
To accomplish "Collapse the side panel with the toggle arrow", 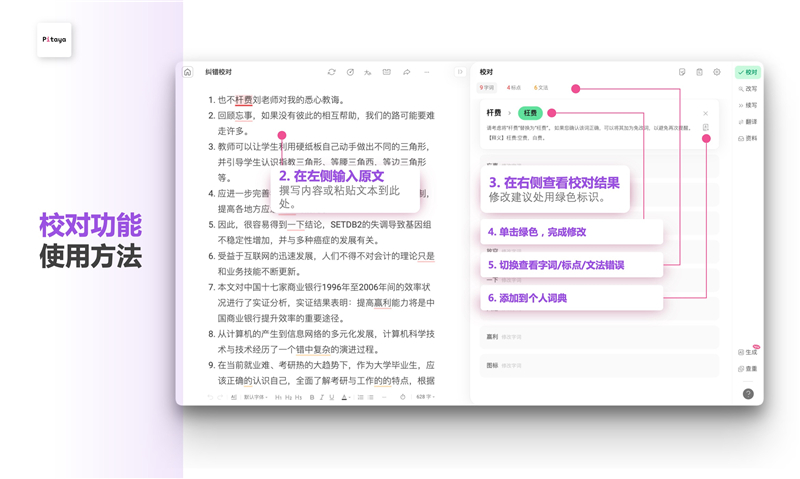I will click(460, 72).
